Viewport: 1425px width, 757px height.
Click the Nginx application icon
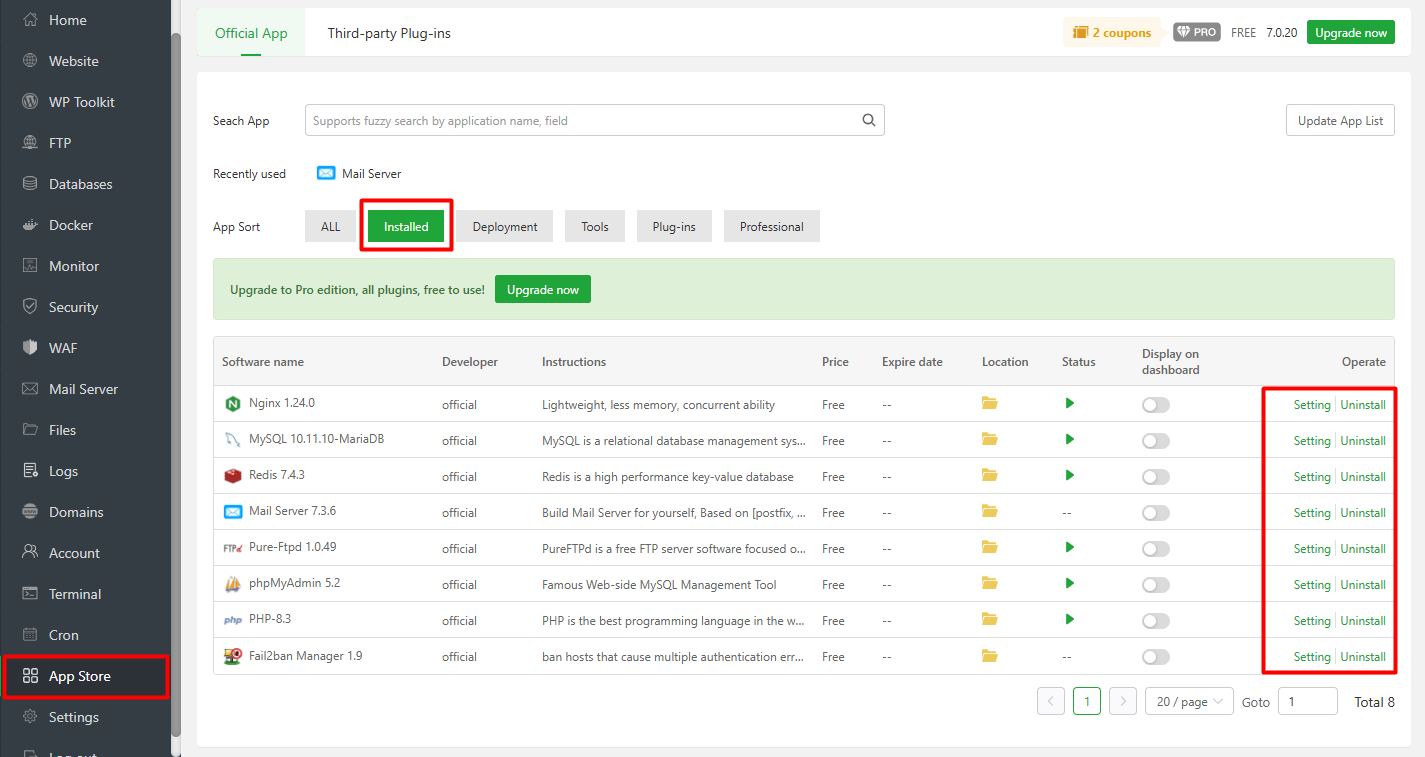click(x=232, y=404)
